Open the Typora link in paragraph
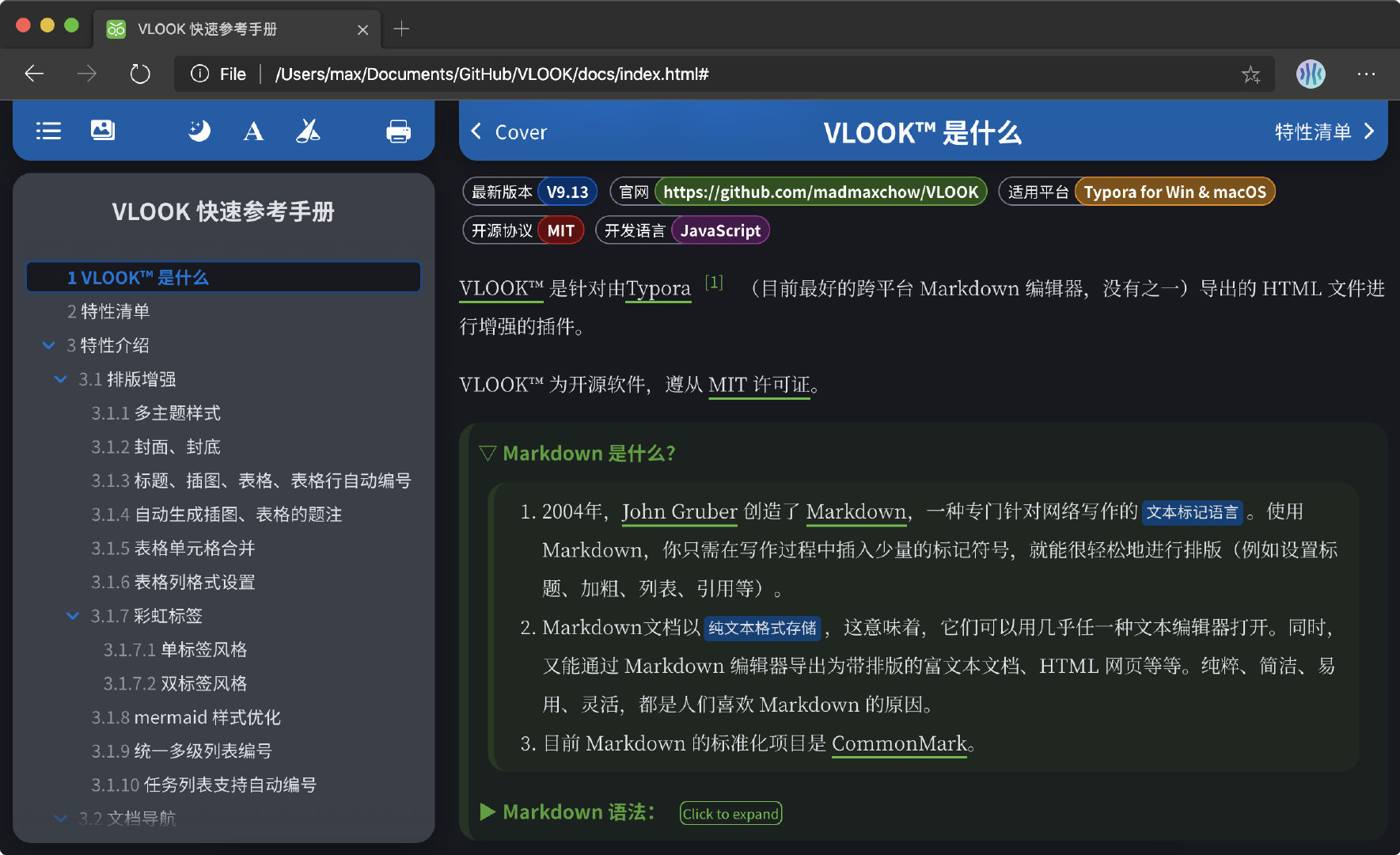This screenshot has width=1400, height=855. (658, 288)
